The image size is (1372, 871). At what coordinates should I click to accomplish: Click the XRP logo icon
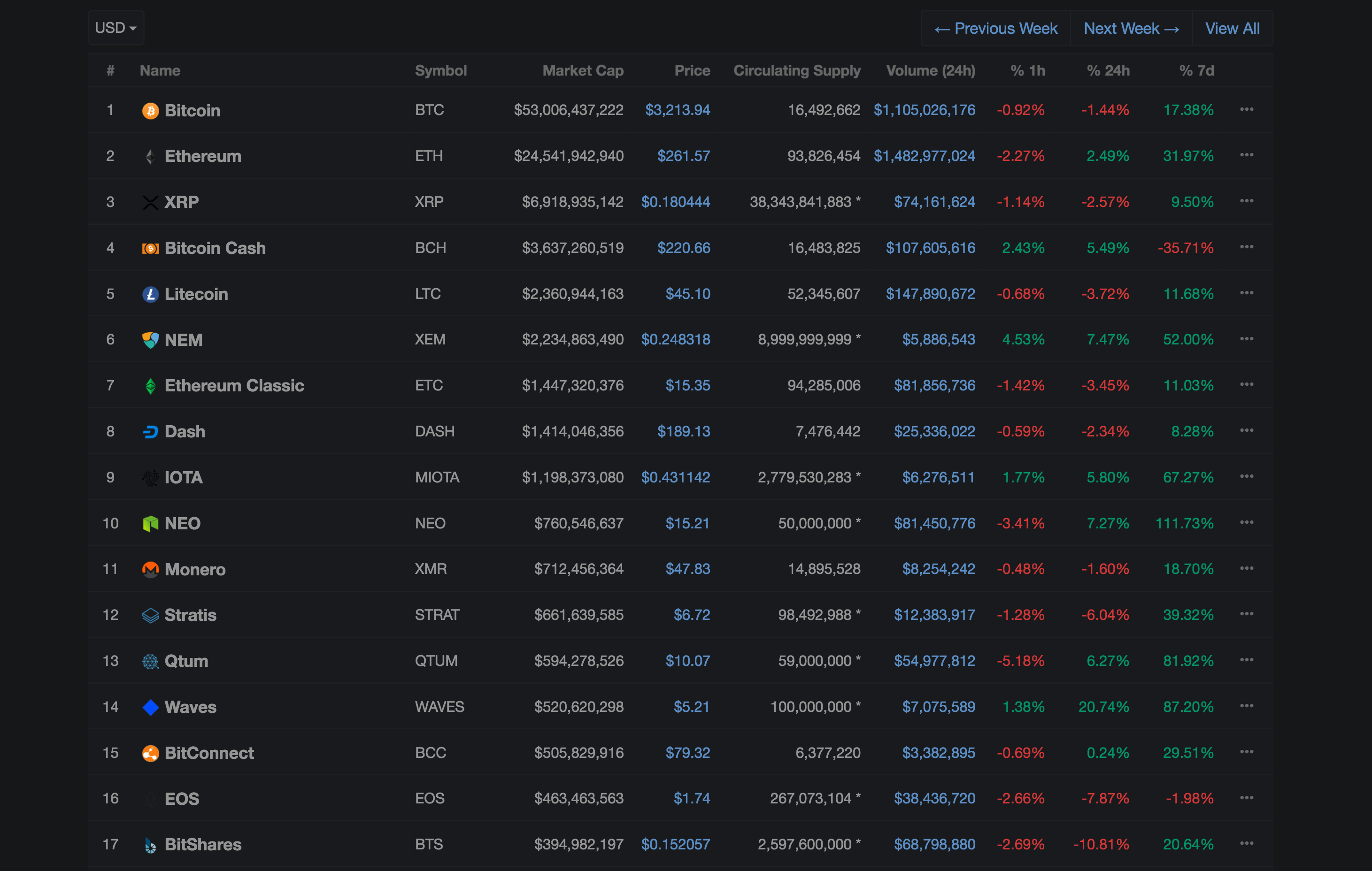(150, 202)
